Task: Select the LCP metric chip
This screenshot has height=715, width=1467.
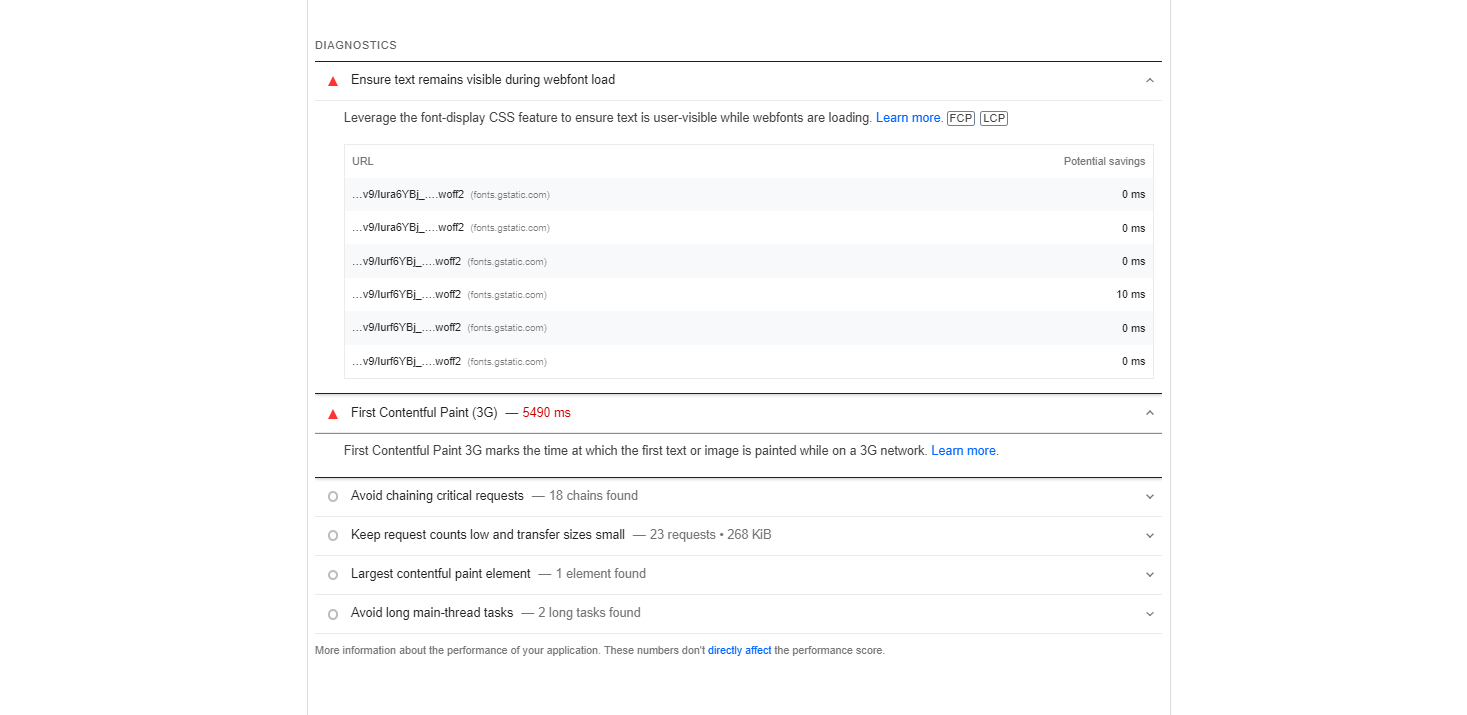Action: (993, 118)
